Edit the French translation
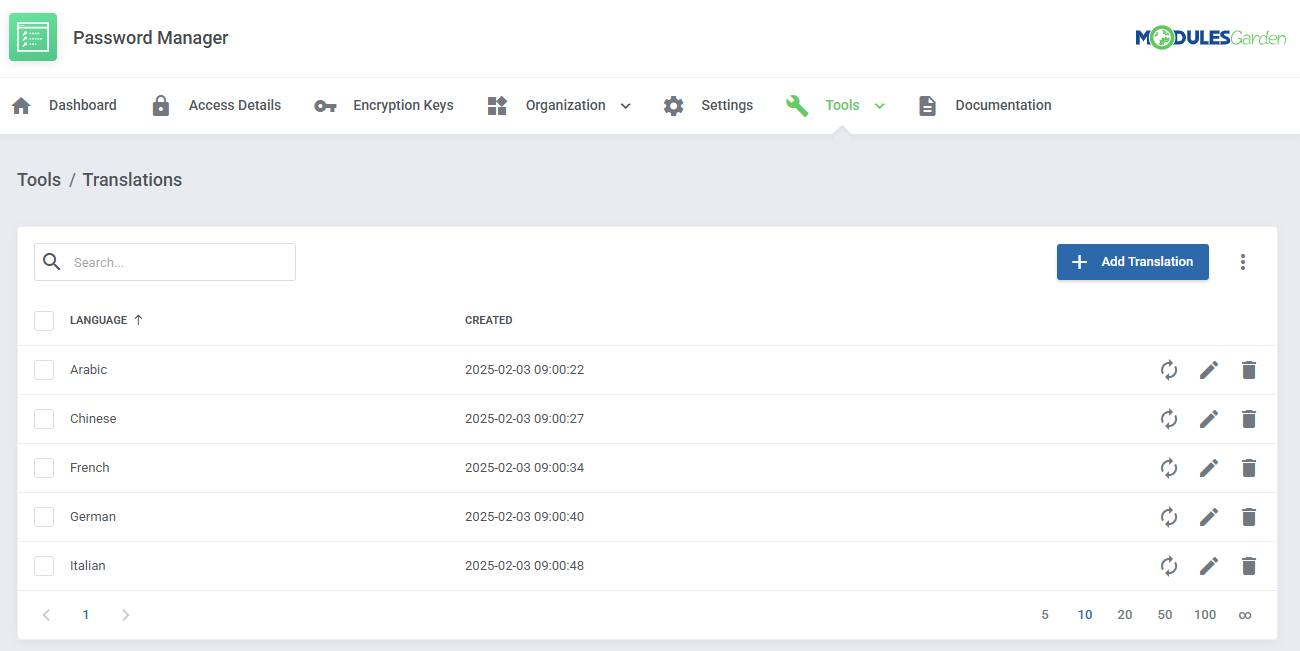The image size is (1300, 651). pos(1209,468)
